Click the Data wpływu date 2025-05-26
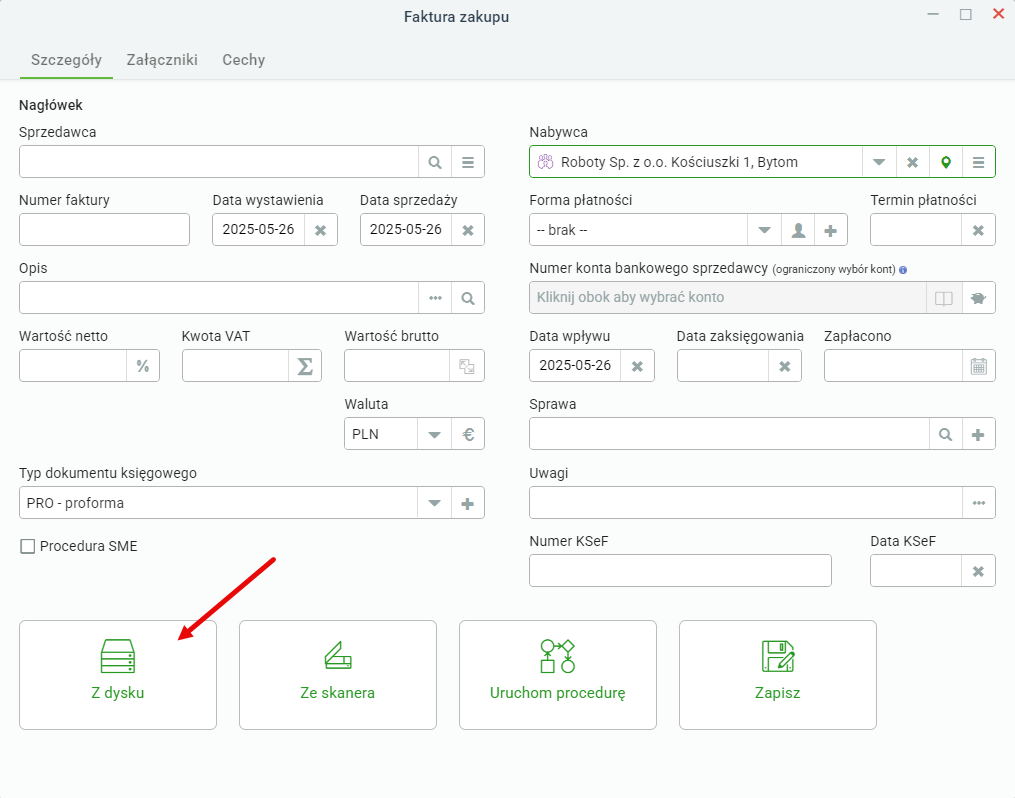The height and width of the screenshot is (798, 1015). (x=575, y=366)
